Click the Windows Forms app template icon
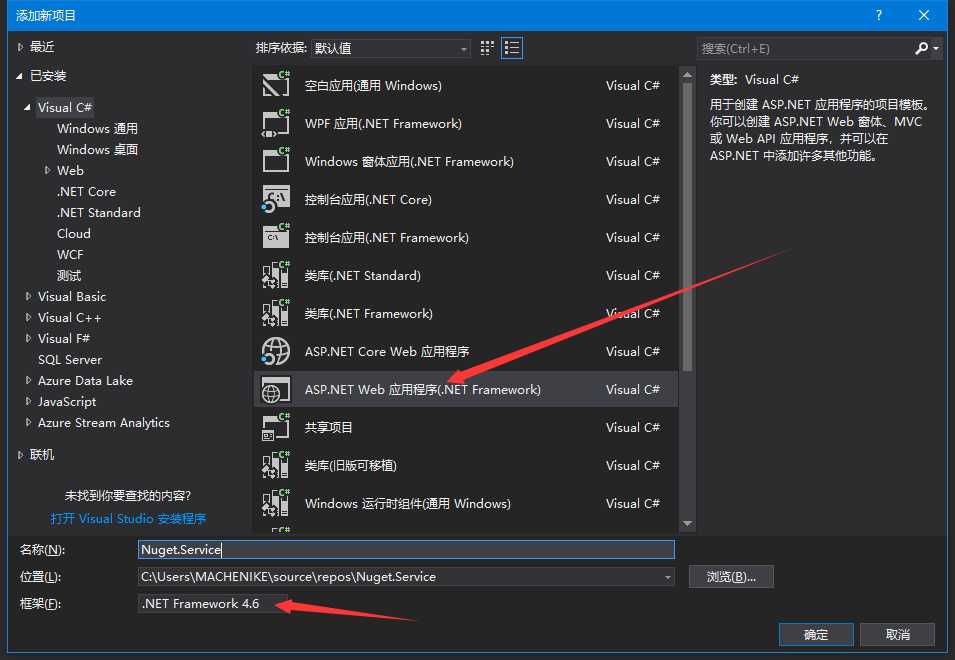 276,161
